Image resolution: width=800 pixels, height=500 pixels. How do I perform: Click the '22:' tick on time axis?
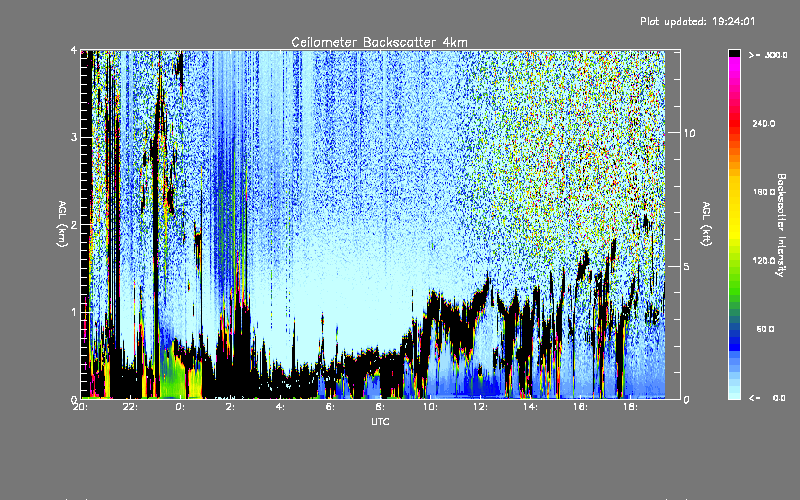[130, 407]
